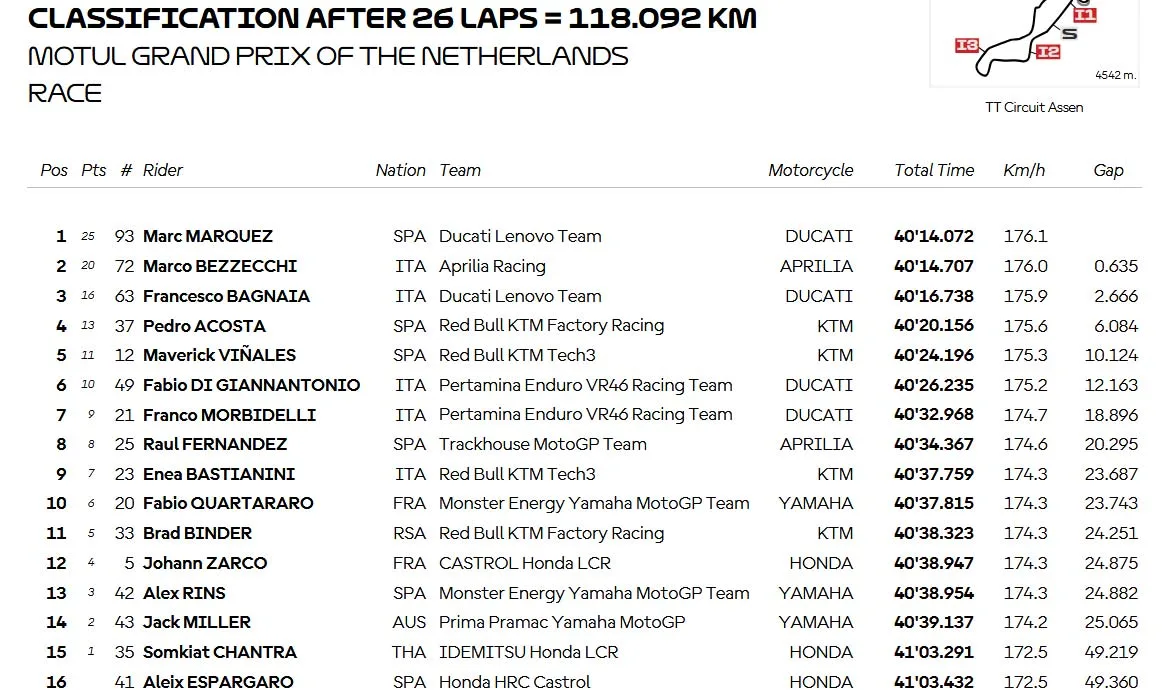Click the Trackhouse MotoGP Team entry
The height and width of the screenshot is (690, 1162).
point(542,444)
